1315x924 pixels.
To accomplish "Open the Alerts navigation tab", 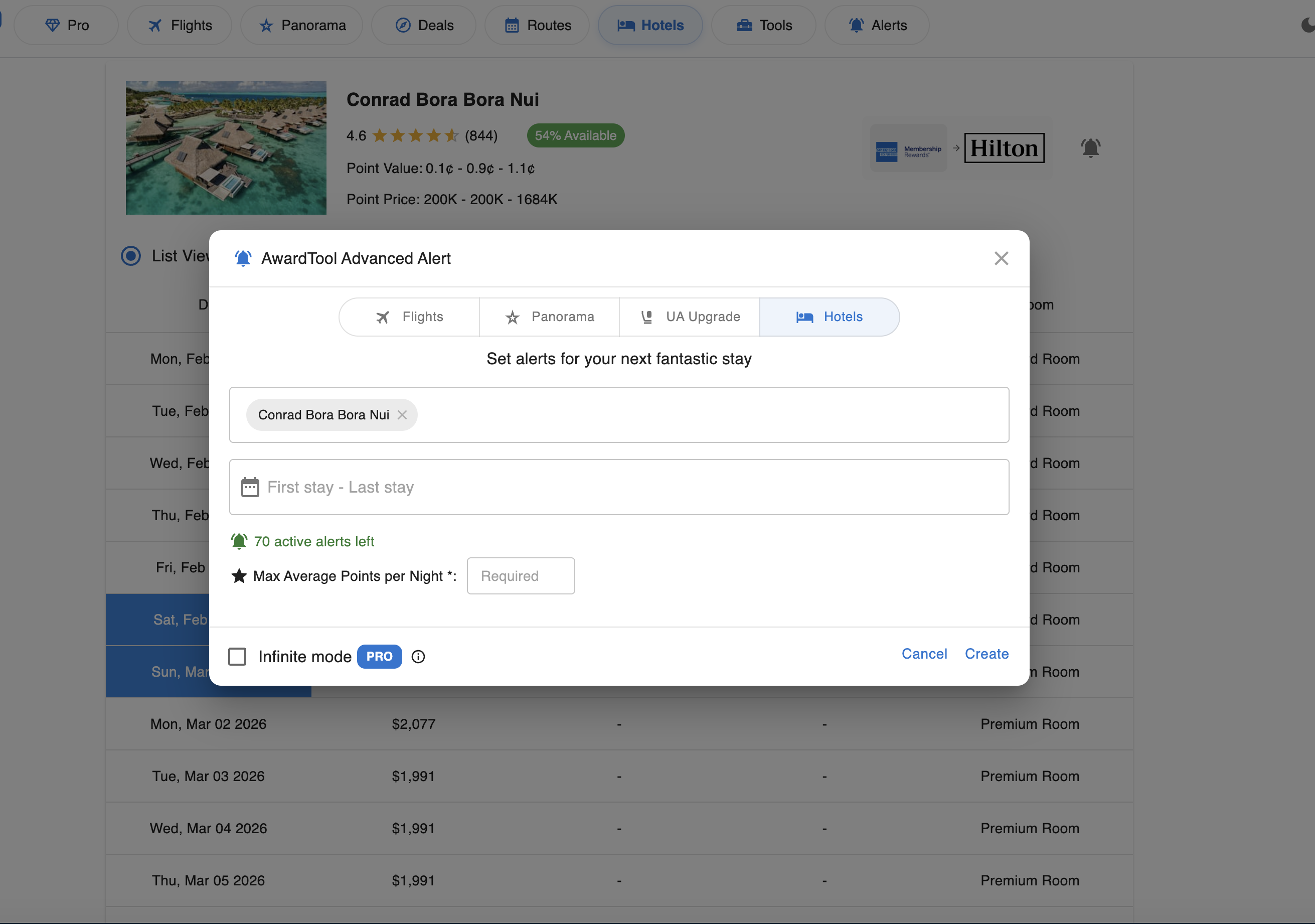I will pos(877,25).
